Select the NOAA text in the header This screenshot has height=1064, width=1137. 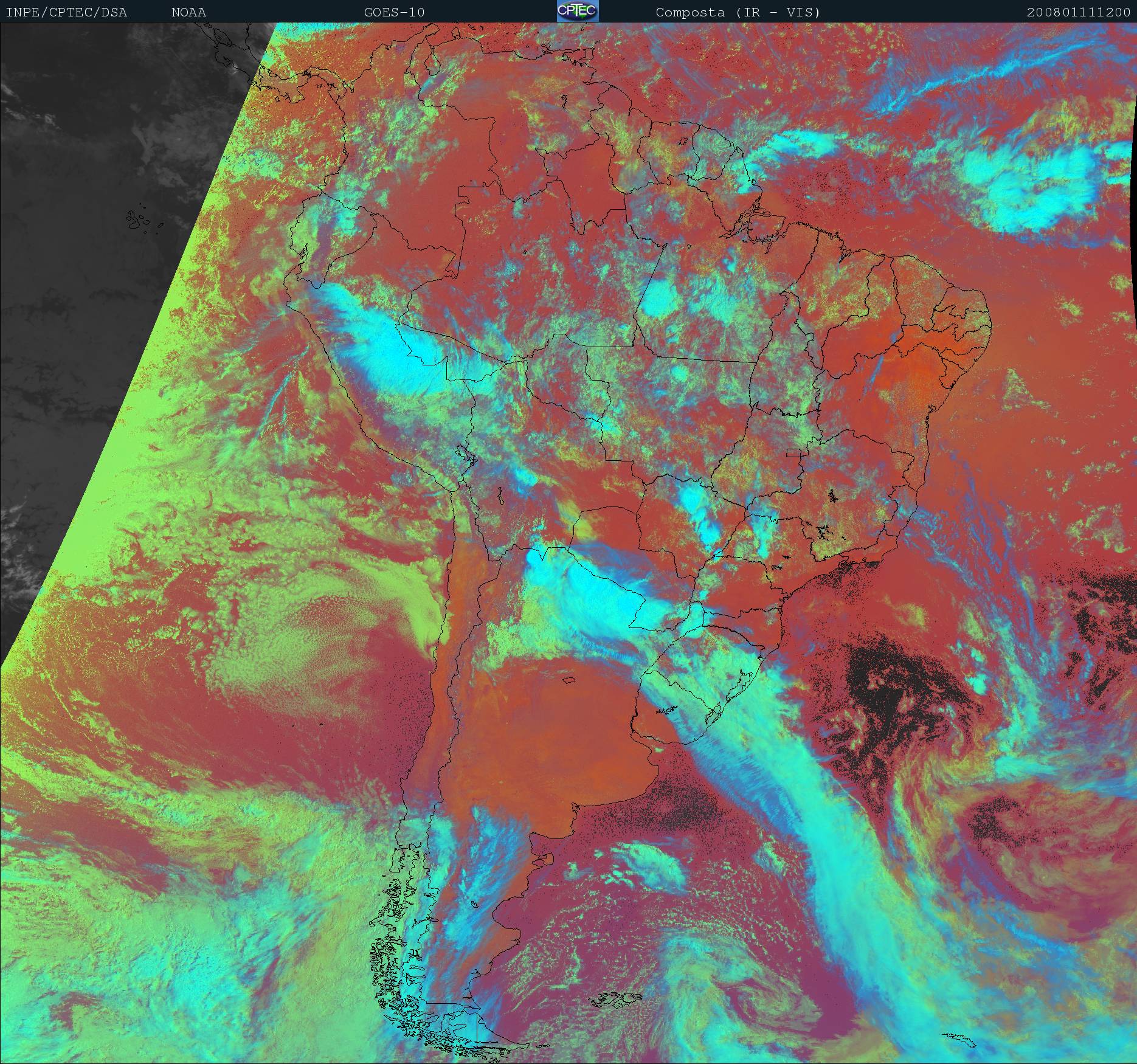(x=188, y=12)
